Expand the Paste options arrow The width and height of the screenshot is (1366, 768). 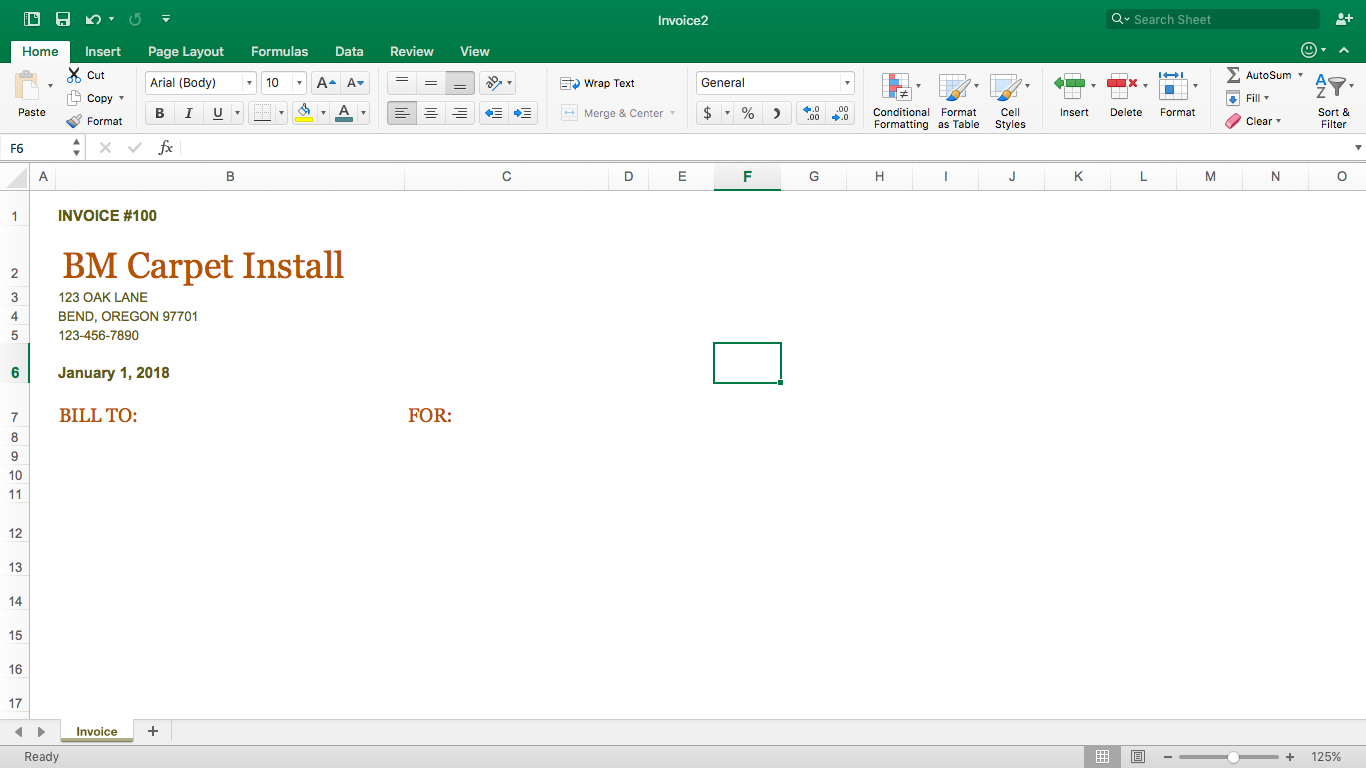(50, 86)
